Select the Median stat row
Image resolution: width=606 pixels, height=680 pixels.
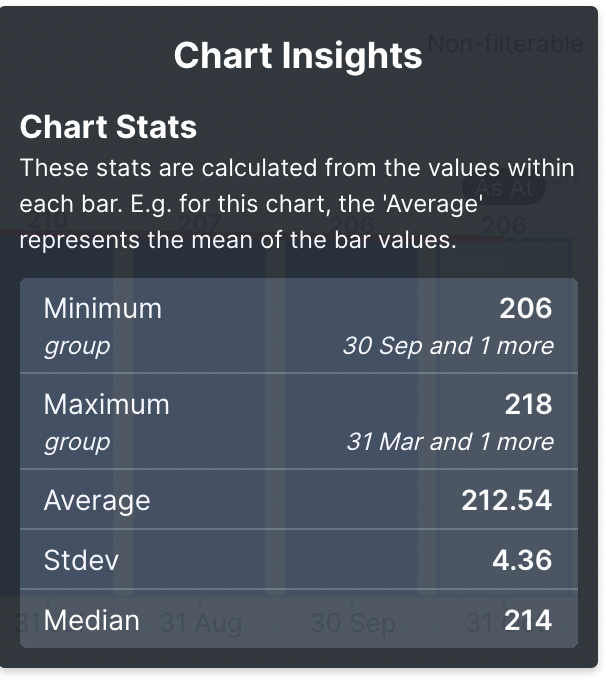(x=298, y=620)
